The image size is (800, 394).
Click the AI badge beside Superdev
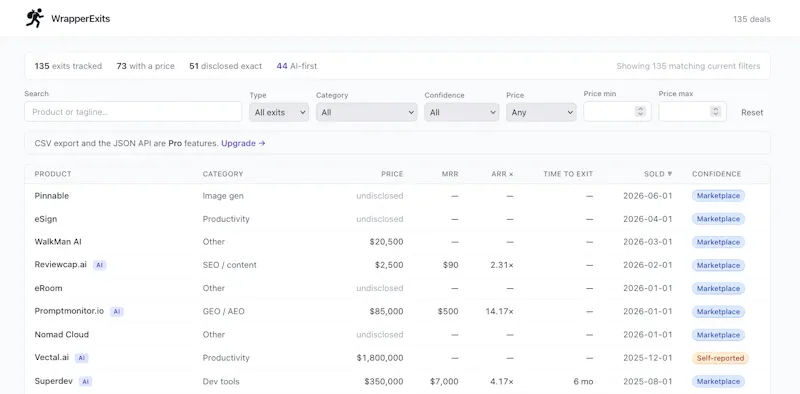point(86,382)
